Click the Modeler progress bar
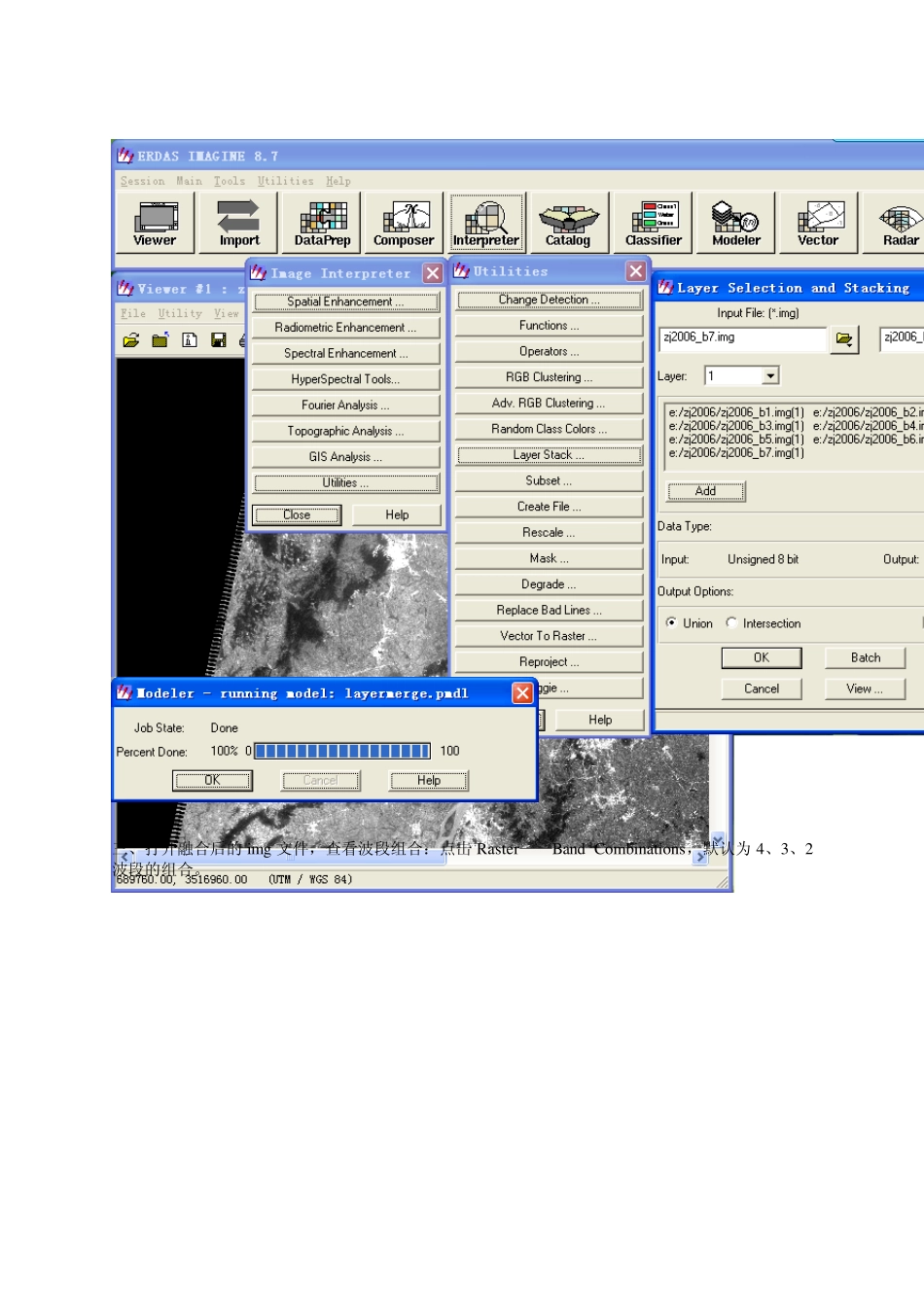The height and width of the screenshot is (1307, 924). 342,751
